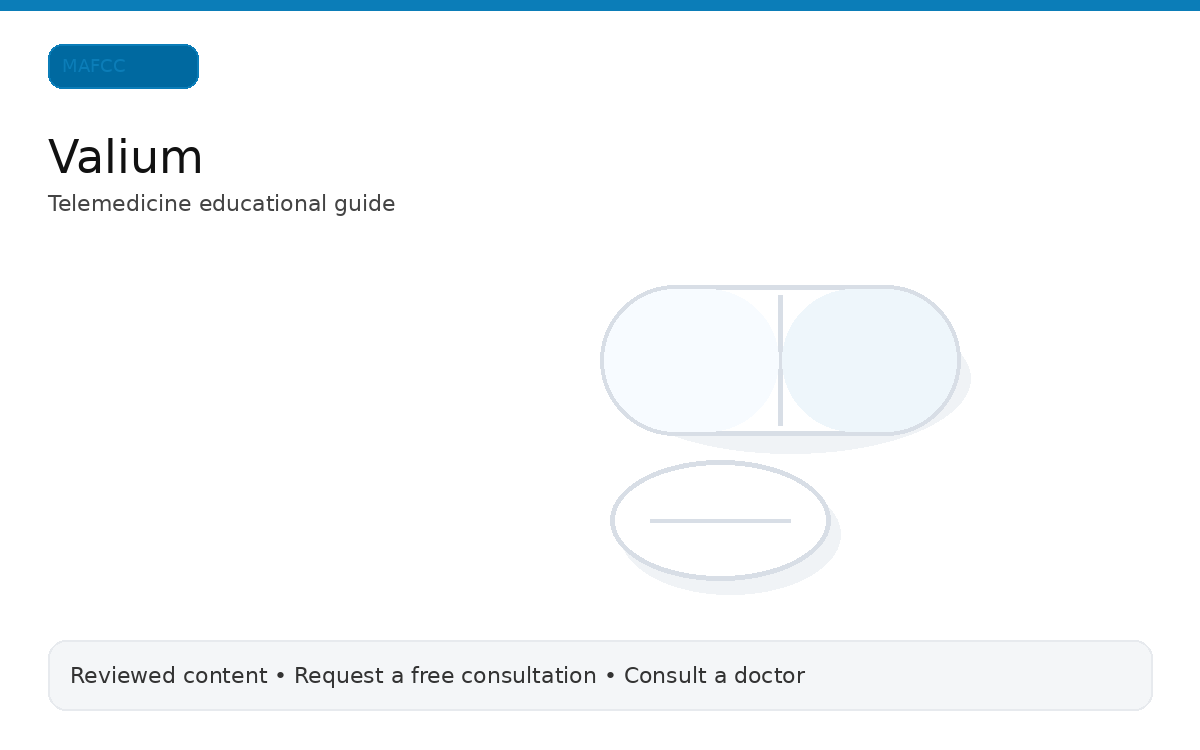The height and width of the screenshot is (750, 1200).
Task: Select the oval scored tablet illustration
Action: 720,520
